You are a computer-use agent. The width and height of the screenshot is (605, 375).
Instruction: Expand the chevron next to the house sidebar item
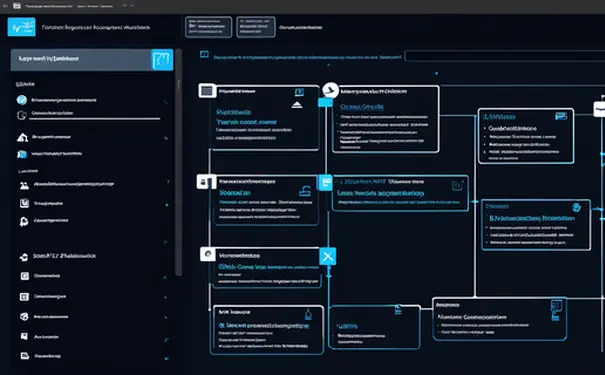[x=166, y=138]
